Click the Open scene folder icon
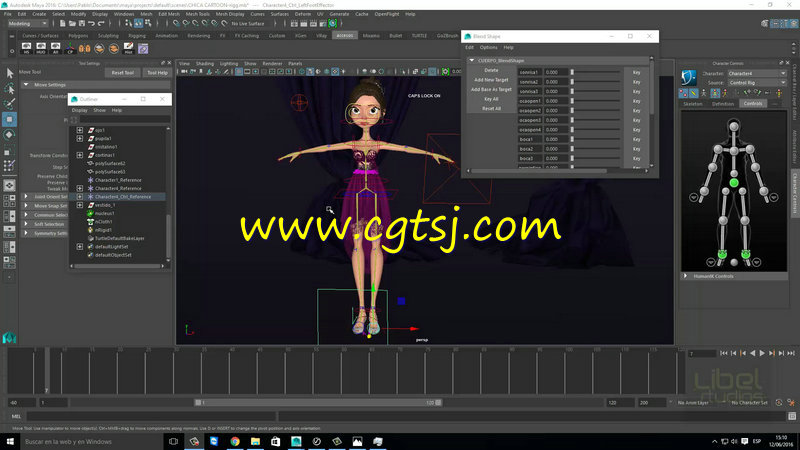800x450 pixels. click(72, 23)
